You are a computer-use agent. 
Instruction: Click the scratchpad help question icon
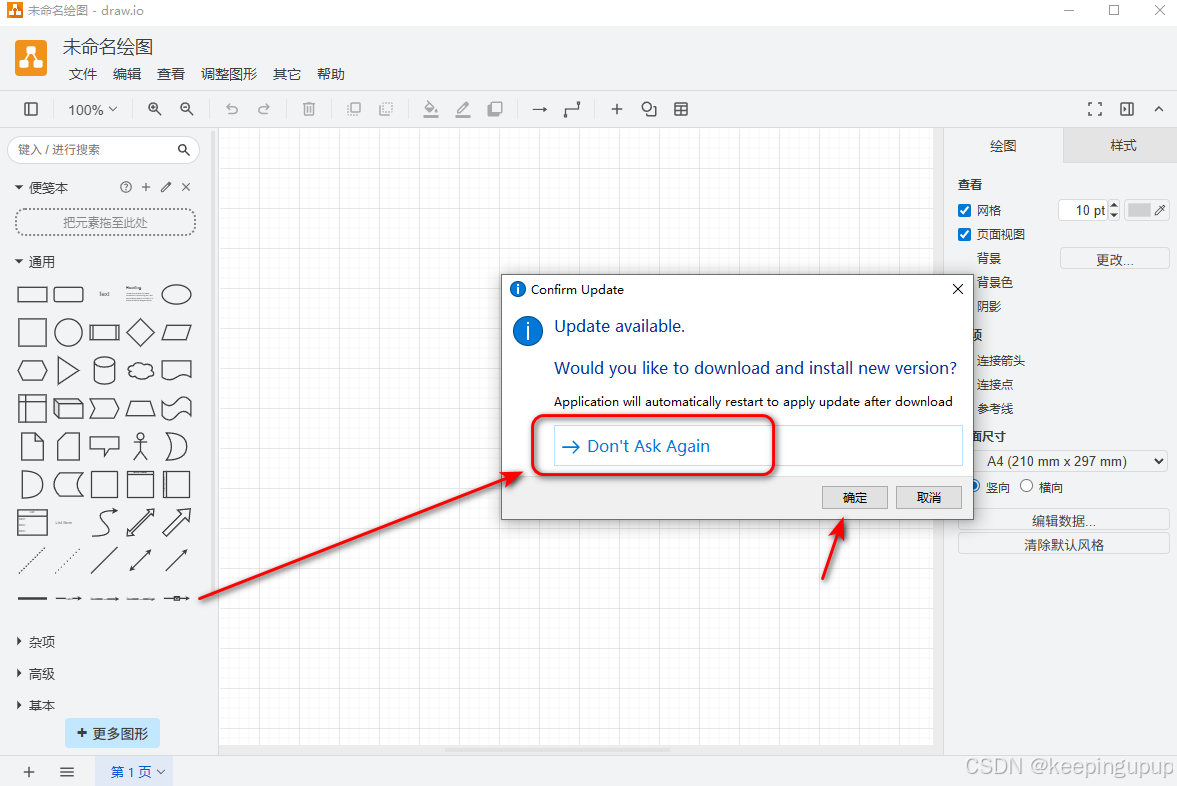coord(126,187)
